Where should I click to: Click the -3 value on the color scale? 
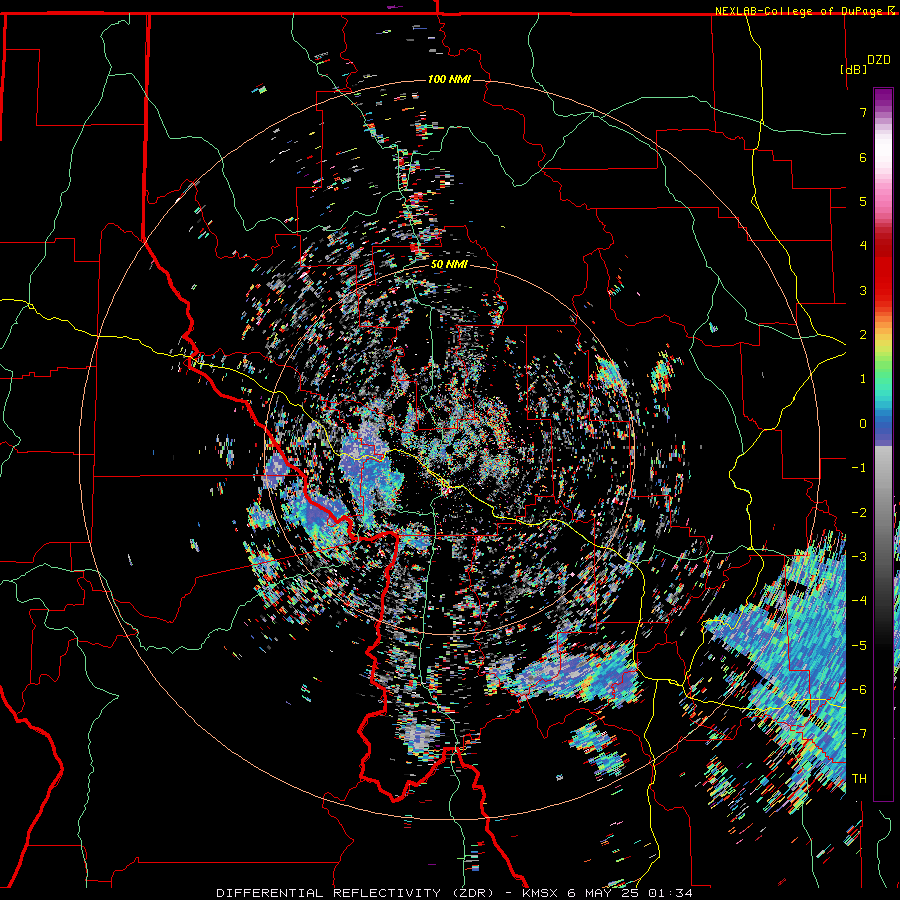click(859, 556)
